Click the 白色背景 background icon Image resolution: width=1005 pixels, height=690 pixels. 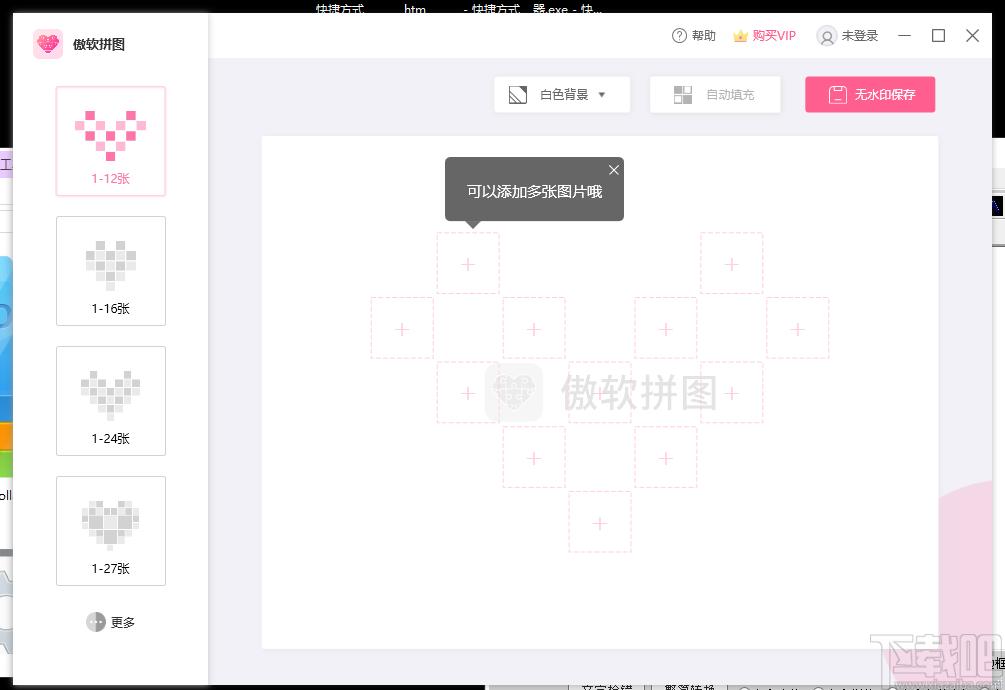tap(518, 95)
